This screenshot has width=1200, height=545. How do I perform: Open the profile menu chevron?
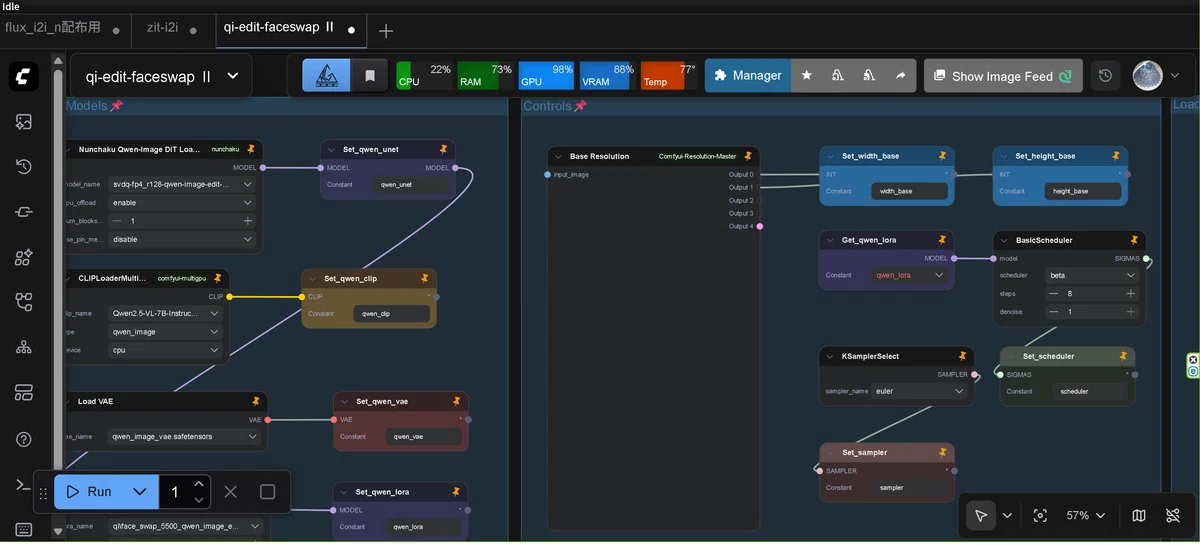tap(1175, 76)
